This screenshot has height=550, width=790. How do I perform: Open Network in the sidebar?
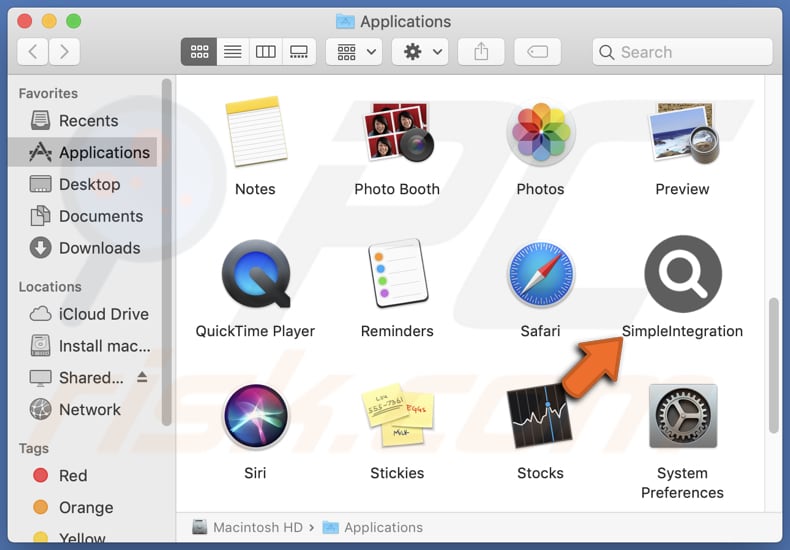(83, 409)
